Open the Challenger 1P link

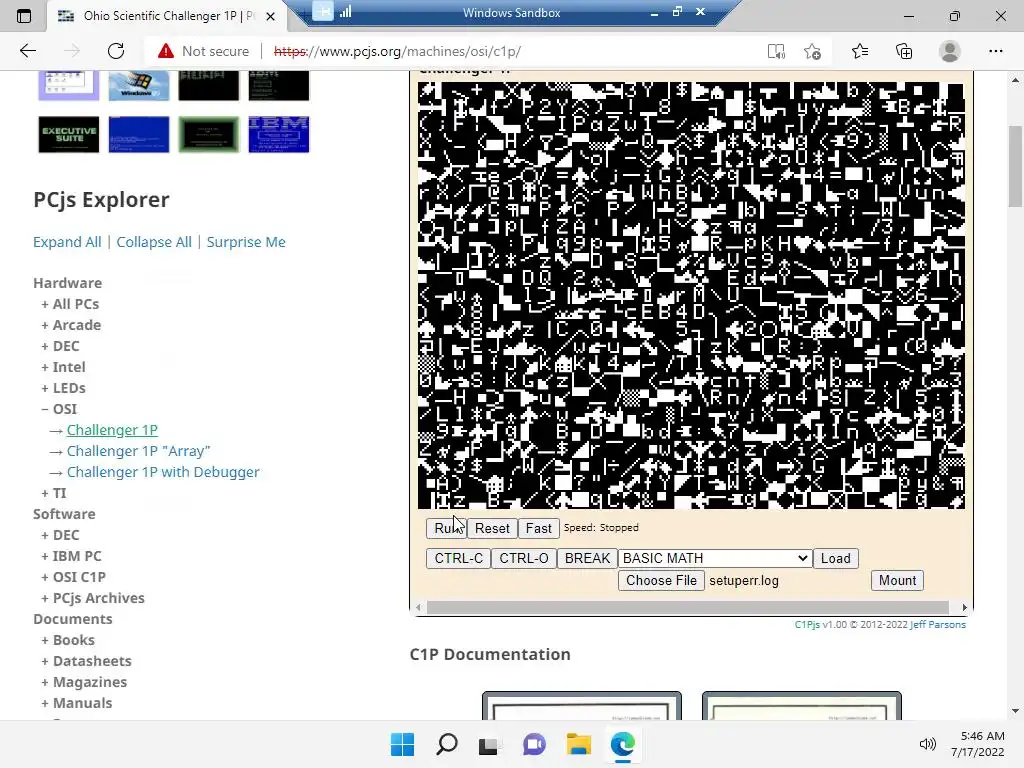pyautogui.click(x=112, y=430)
